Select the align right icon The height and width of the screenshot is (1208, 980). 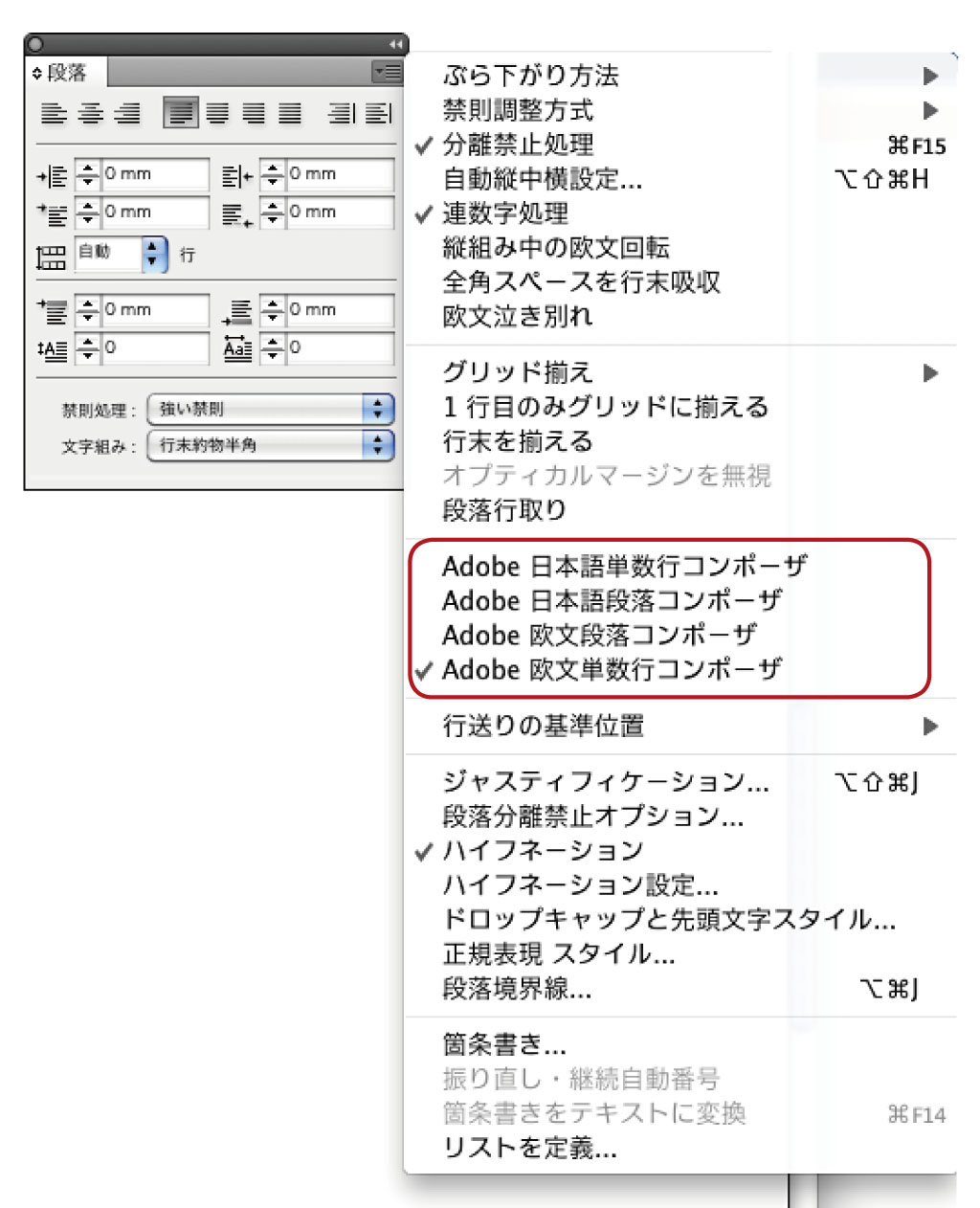[x=127, y=113]
